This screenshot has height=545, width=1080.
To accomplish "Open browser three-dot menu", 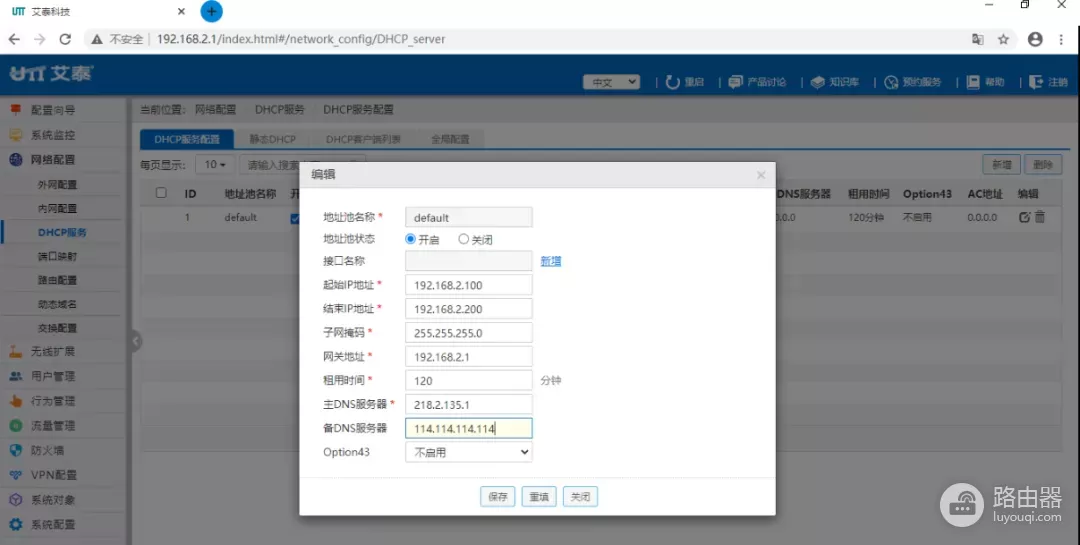I will pyautogui.click(x=1061, y=39).
